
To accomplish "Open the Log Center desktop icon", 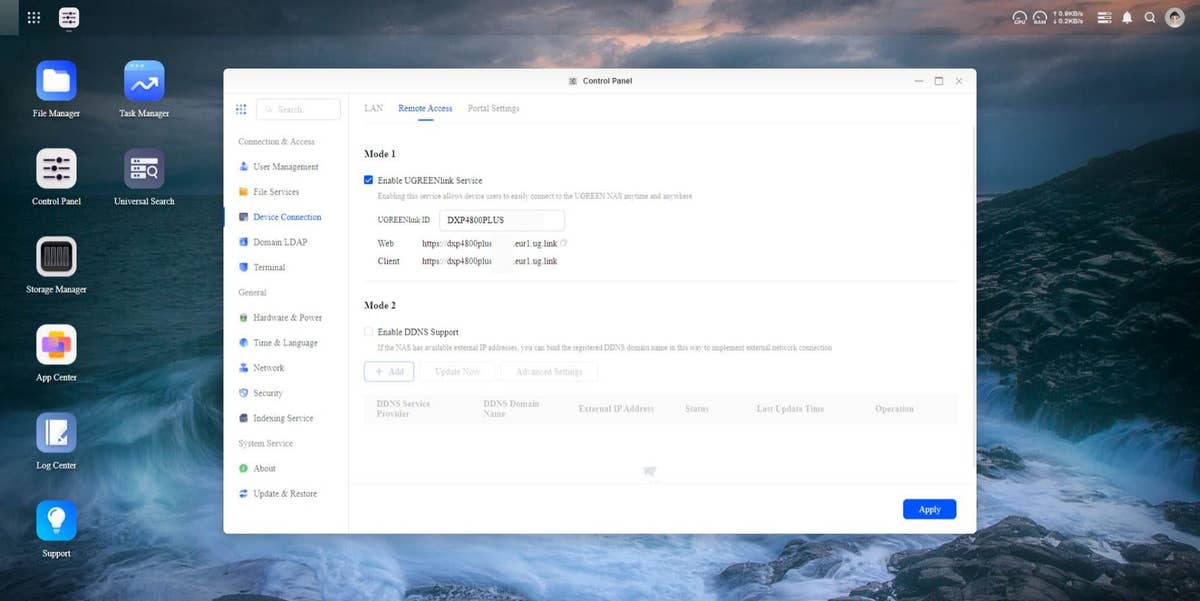I will [x=56, y=433].
